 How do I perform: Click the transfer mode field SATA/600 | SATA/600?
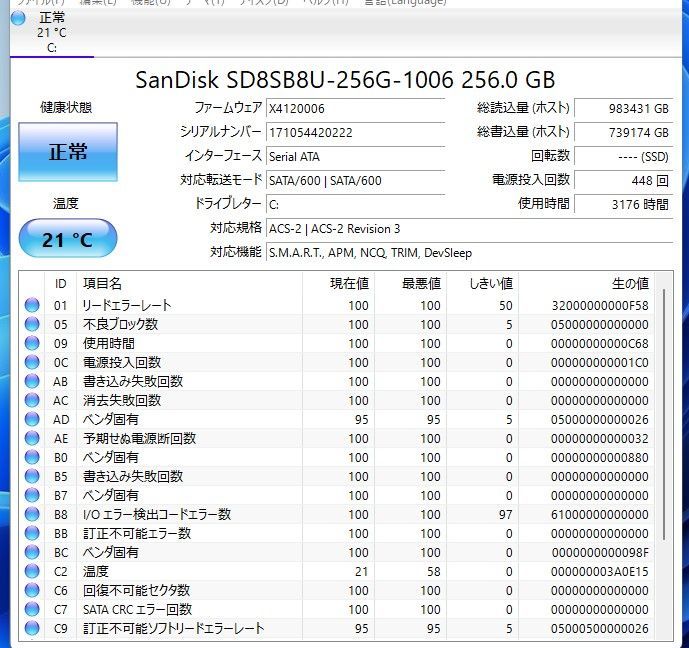point(355,180)
